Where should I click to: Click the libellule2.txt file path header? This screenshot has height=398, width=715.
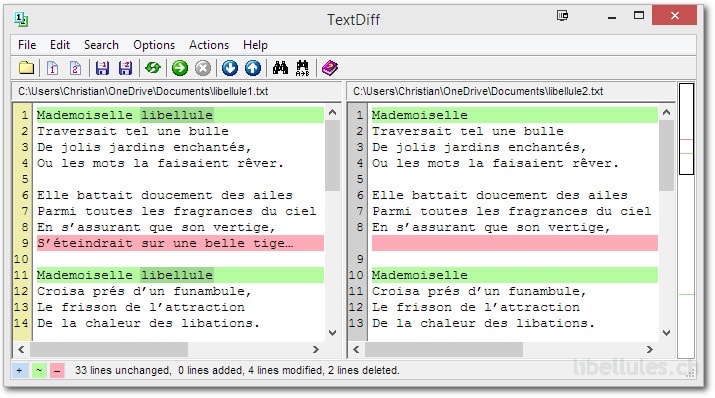(478, 91)
